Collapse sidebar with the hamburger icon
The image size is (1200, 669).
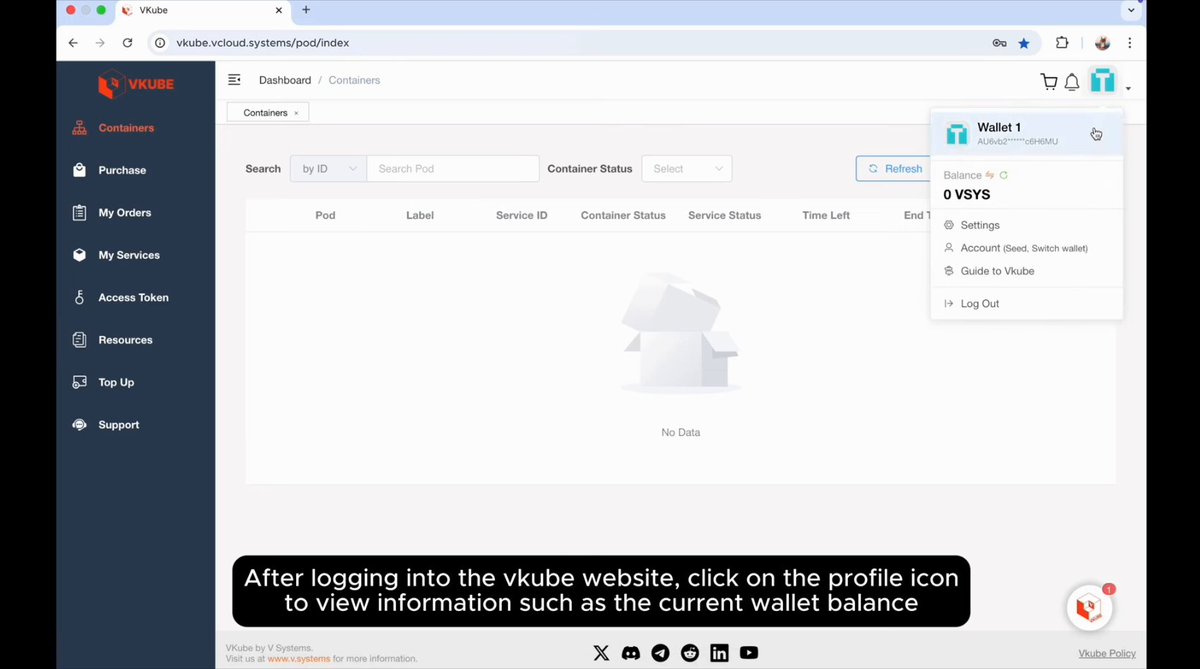[x=234, y=80]
